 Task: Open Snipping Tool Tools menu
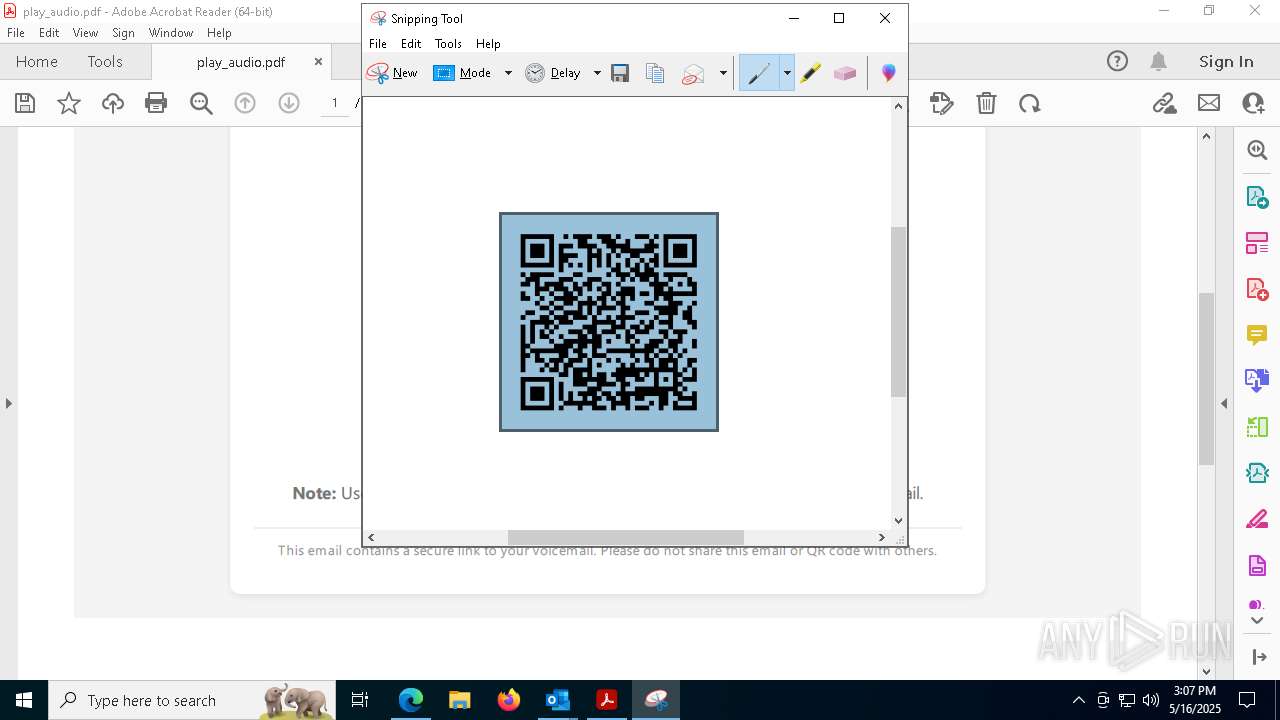[x=448, y=44]
